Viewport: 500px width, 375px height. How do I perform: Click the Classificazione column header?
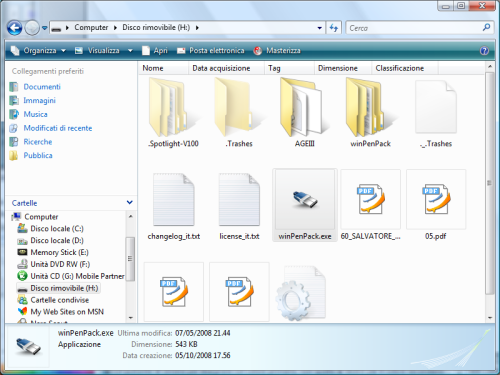405,68
